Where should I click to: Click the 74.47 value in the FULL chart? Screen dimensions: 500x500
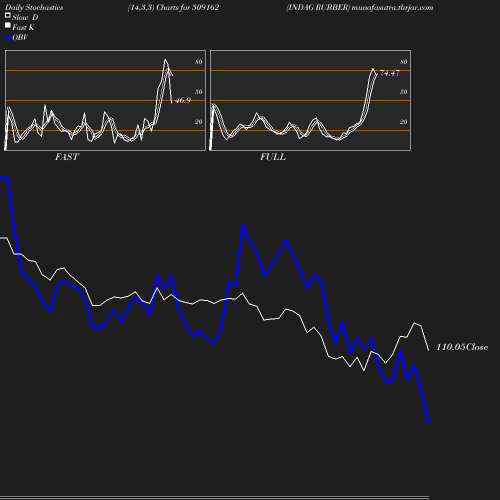point(390,73)
